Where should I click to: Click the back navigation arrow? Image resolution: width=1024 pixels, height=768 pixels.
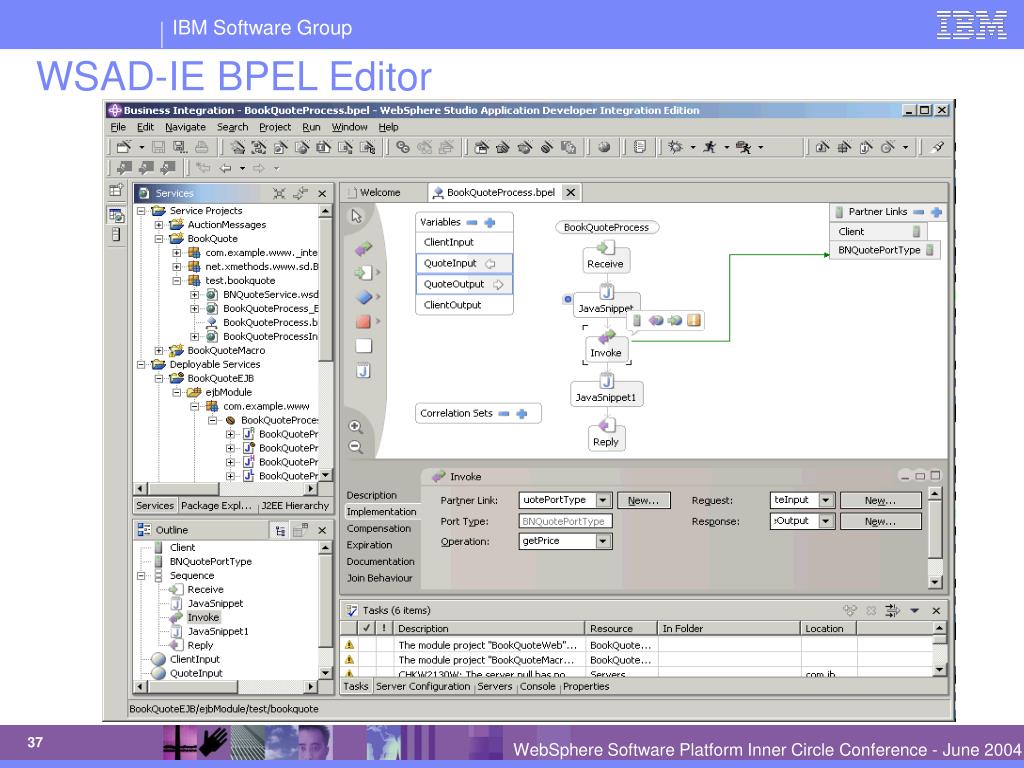225,168
